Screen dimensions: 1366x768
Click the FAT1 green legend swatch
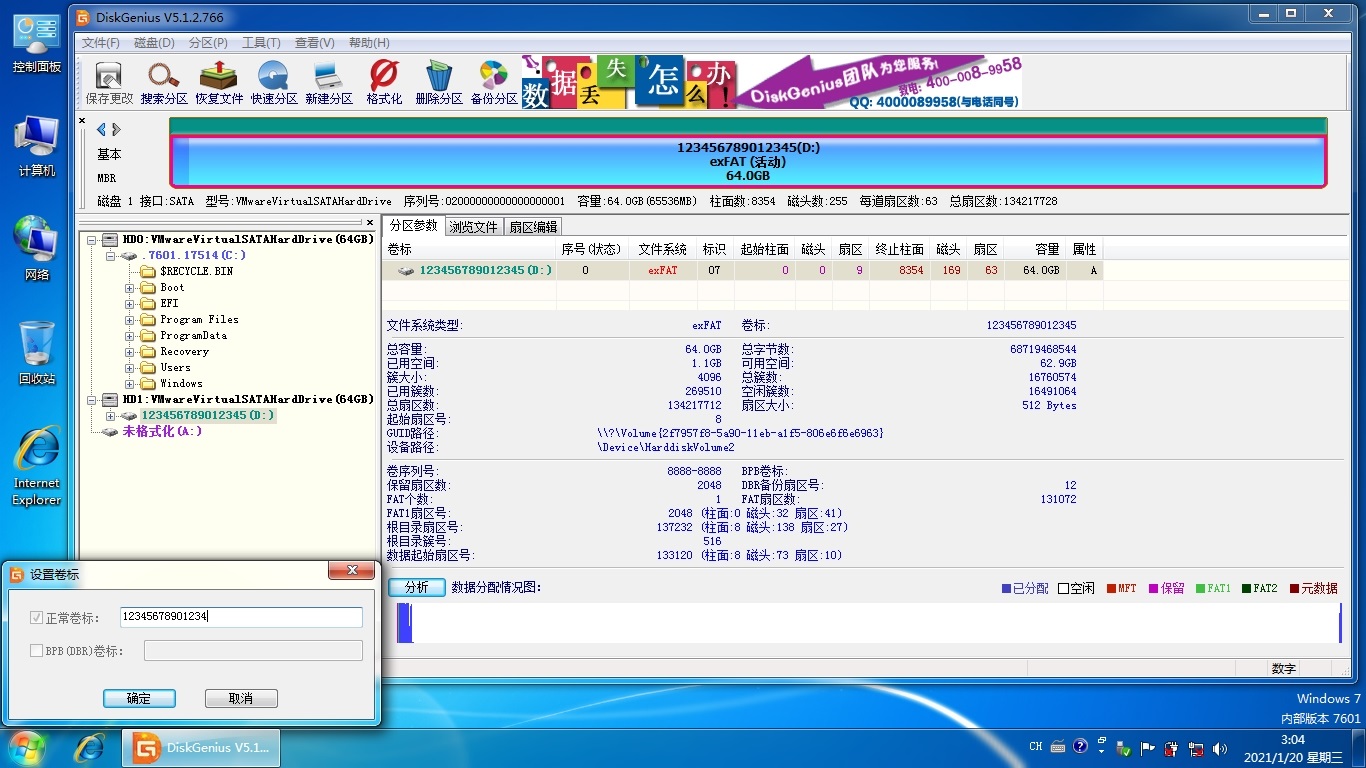[1201, 589]
